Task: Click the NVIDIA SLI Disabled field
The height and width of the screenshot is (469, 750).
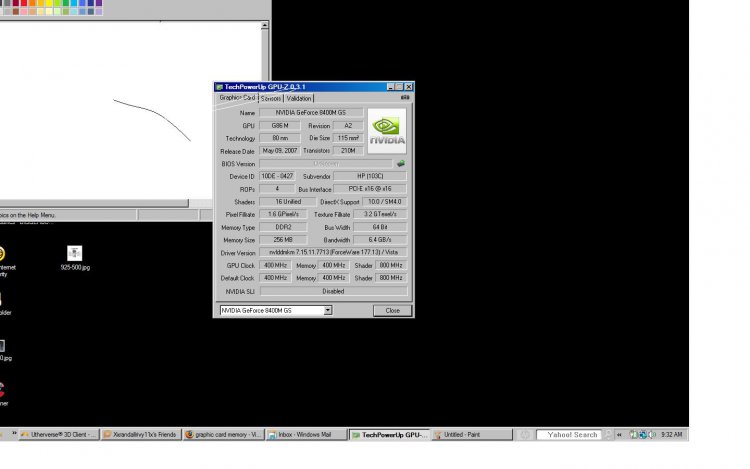Action: pos(333,291)
